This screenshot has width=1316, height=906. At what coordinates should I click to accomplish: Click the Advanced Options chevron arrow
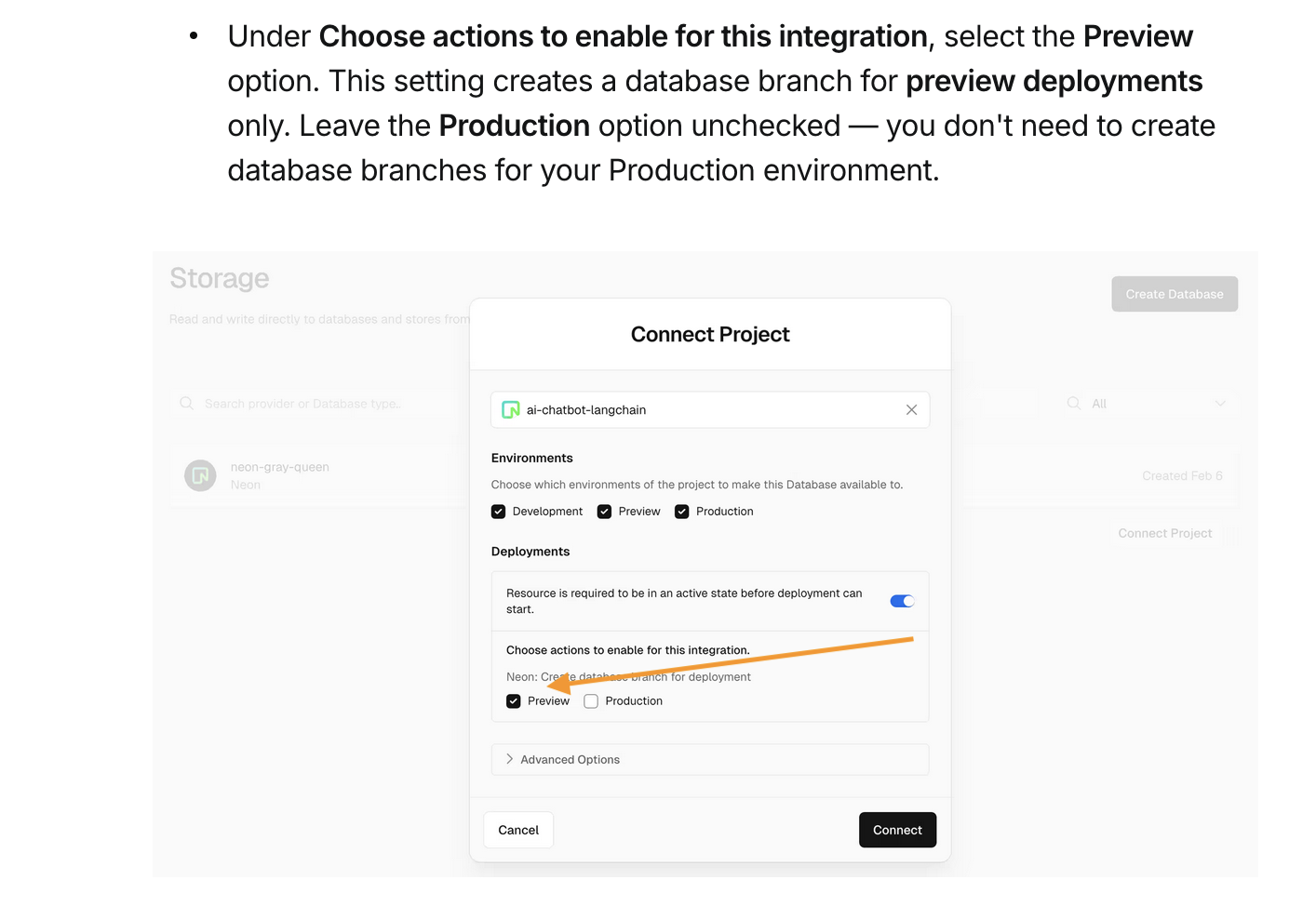tap(509, 759)
